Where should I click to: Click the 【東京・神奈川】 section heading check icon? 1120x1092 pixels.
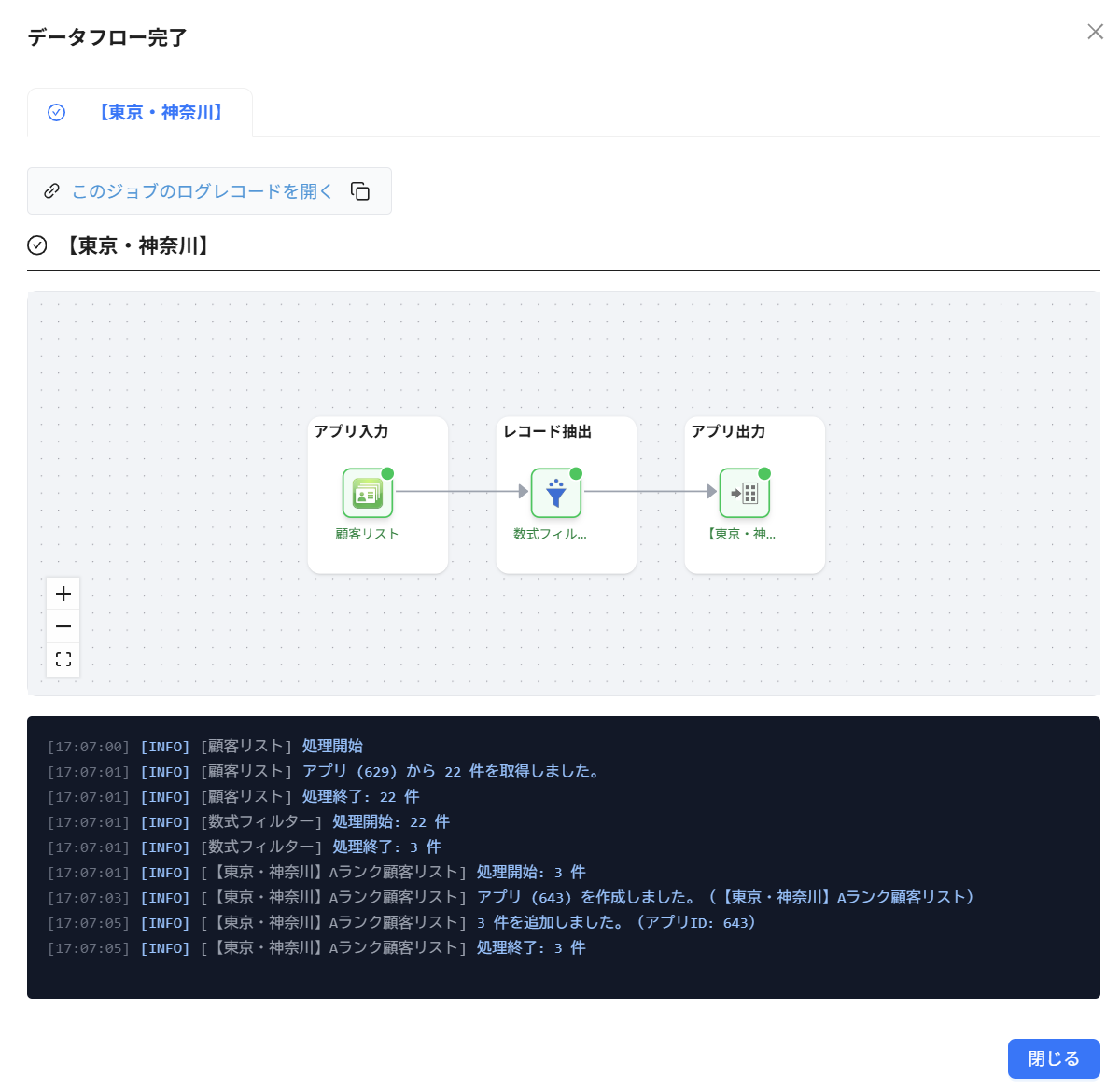(37, 245)
